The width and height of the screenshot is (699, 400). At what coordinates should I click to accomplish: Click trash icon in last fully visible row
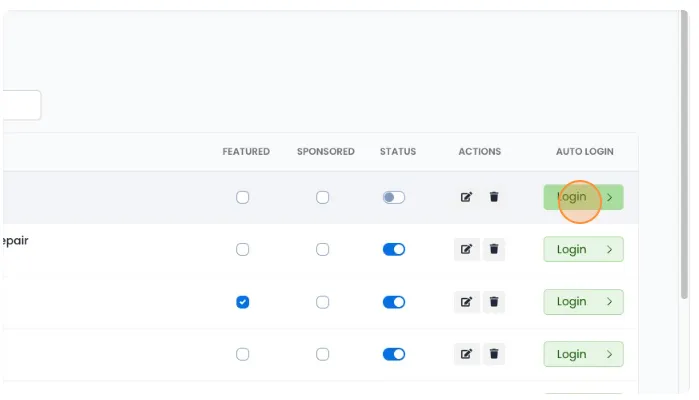494,354
